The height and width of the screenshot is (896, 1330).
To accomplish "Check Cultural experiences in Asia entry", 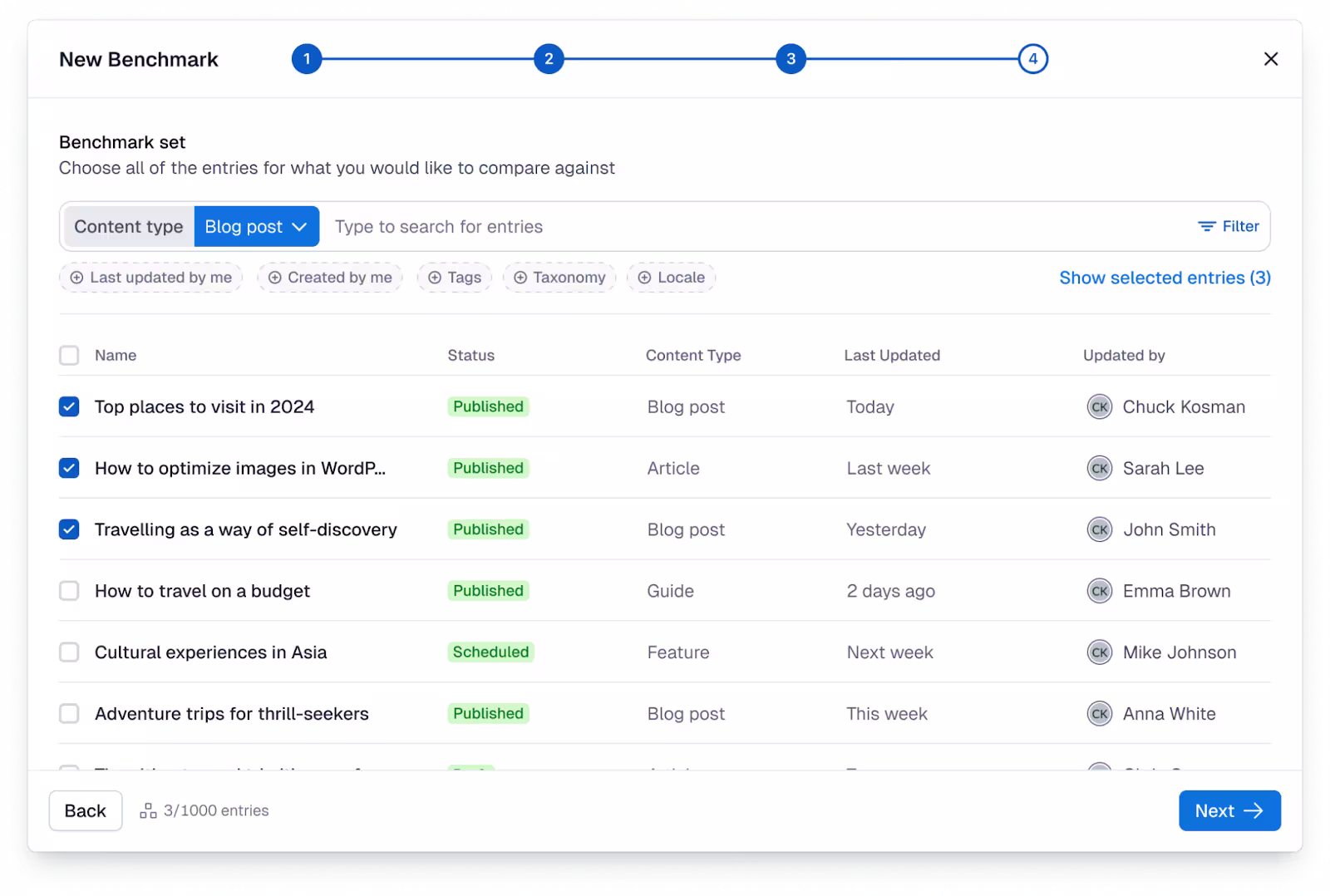I will 69,652.
